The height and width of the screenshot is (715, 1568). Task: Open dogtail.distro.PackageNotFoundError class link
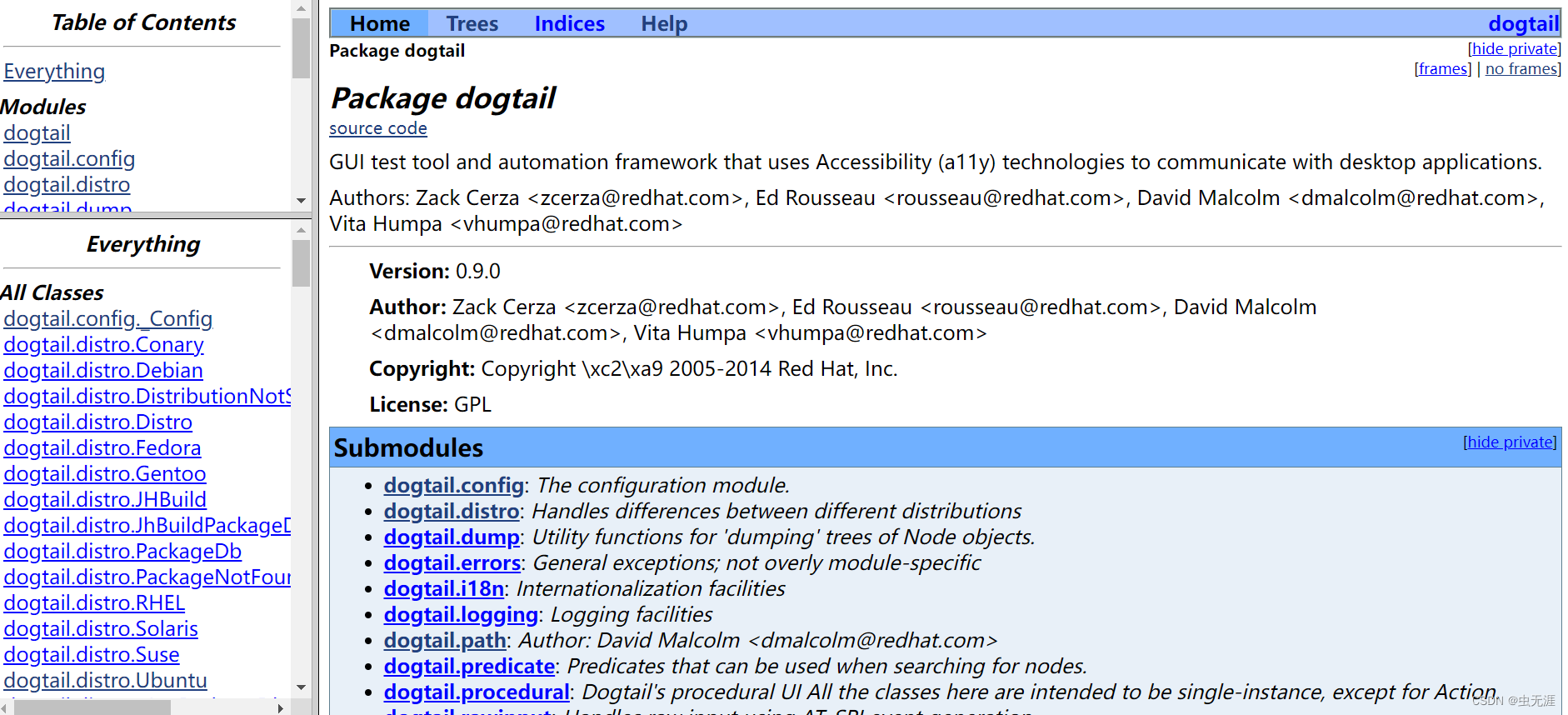[147, 577]
